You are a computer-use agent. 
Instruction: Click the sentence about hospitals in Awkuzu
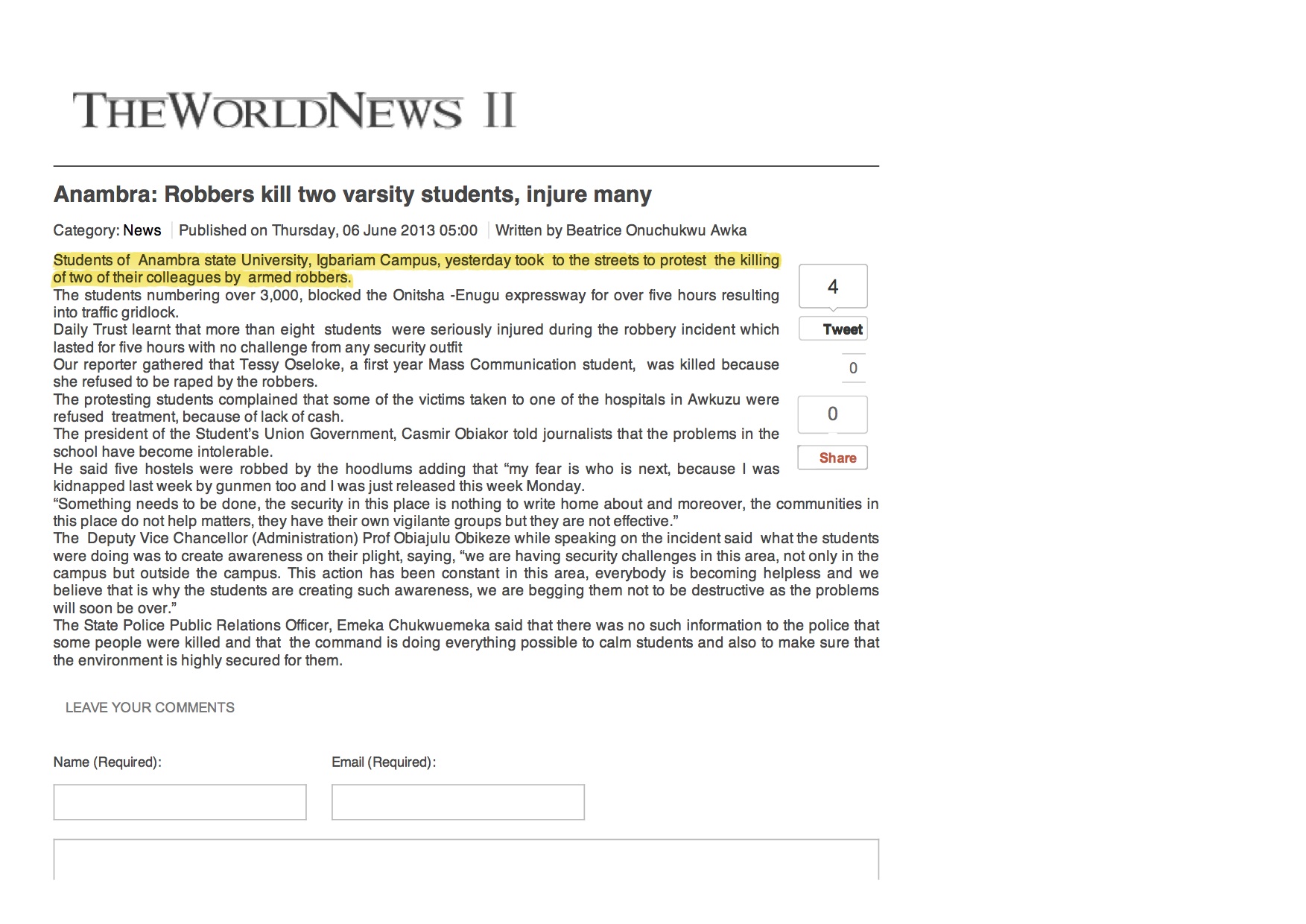[x=416, y=408]
